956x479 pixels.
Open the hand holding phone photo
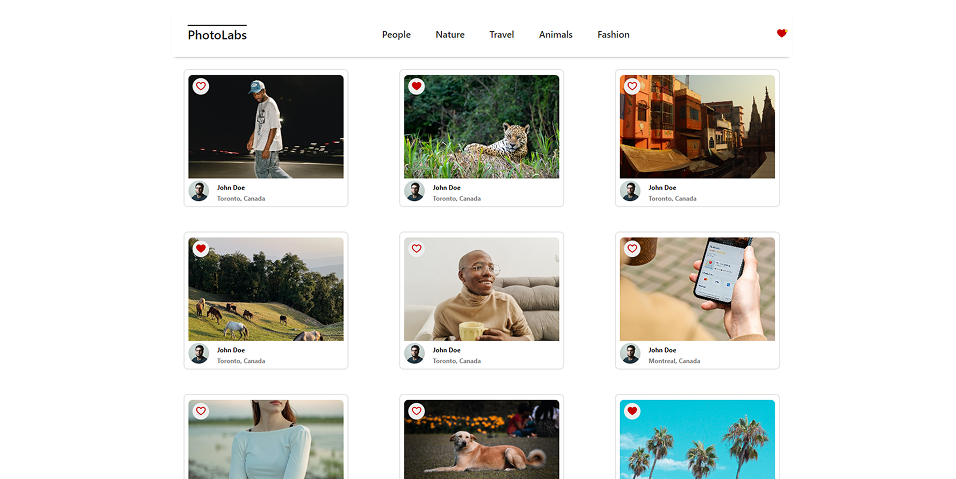coord(697,289)
